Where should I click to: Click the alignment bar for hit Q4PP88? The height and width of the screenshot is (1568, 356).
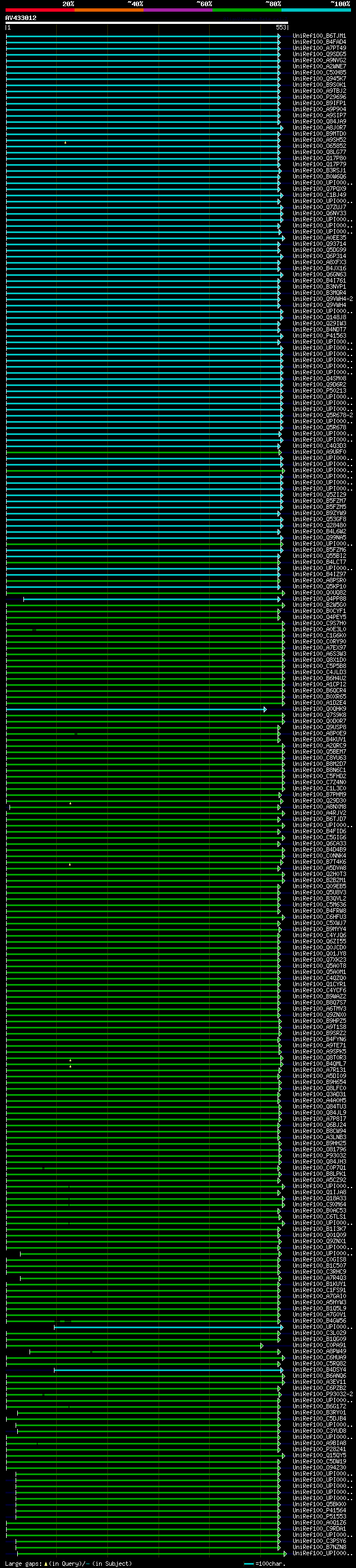[x=152, y=600]
